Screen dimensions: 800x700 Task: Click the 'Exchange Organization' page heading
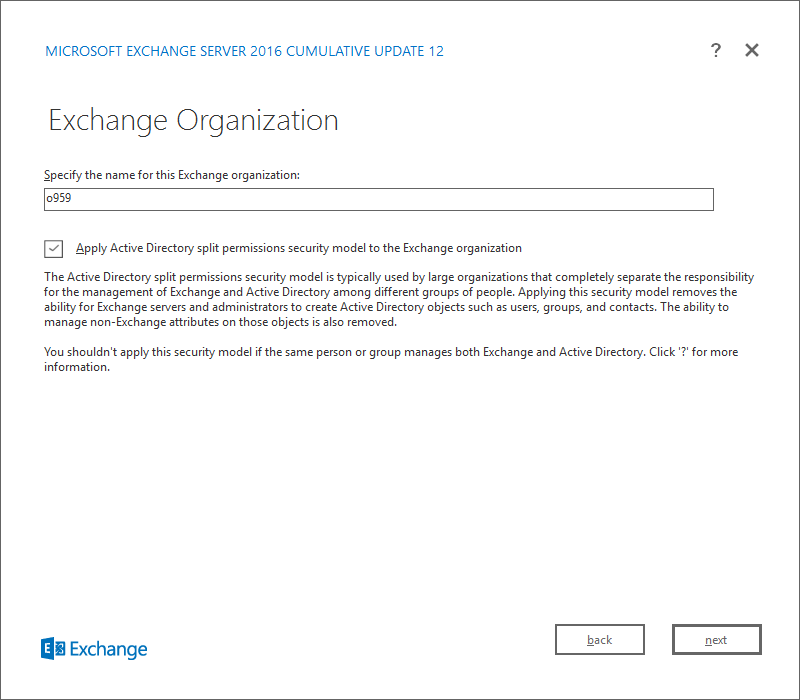point(193,121)
